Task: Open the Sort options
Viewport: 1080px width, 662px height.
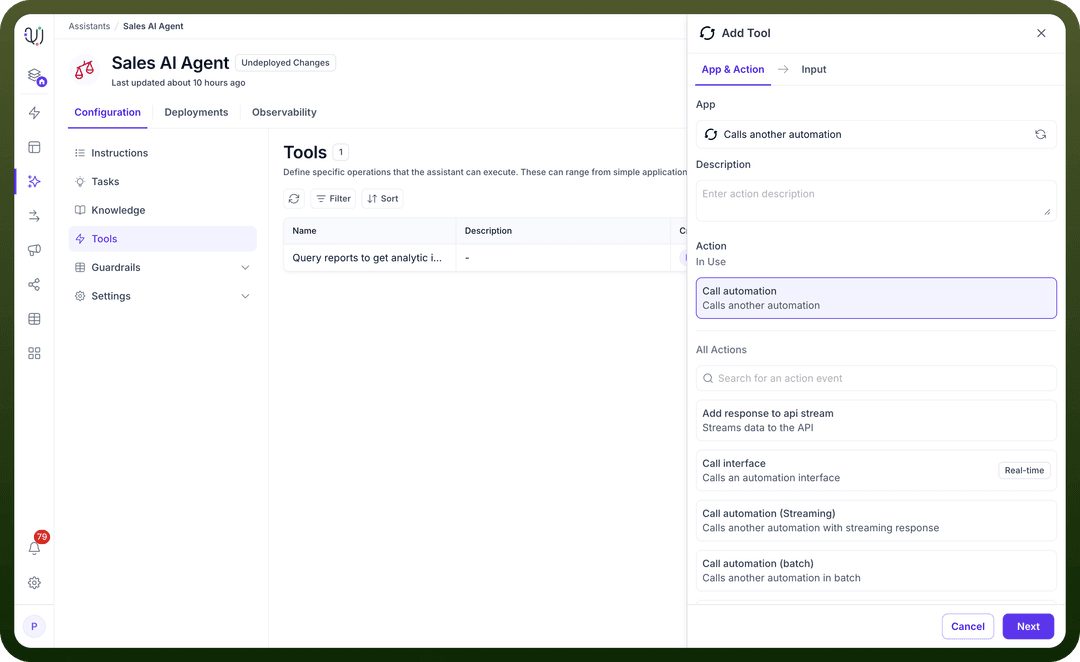Action: coord(382,198)
